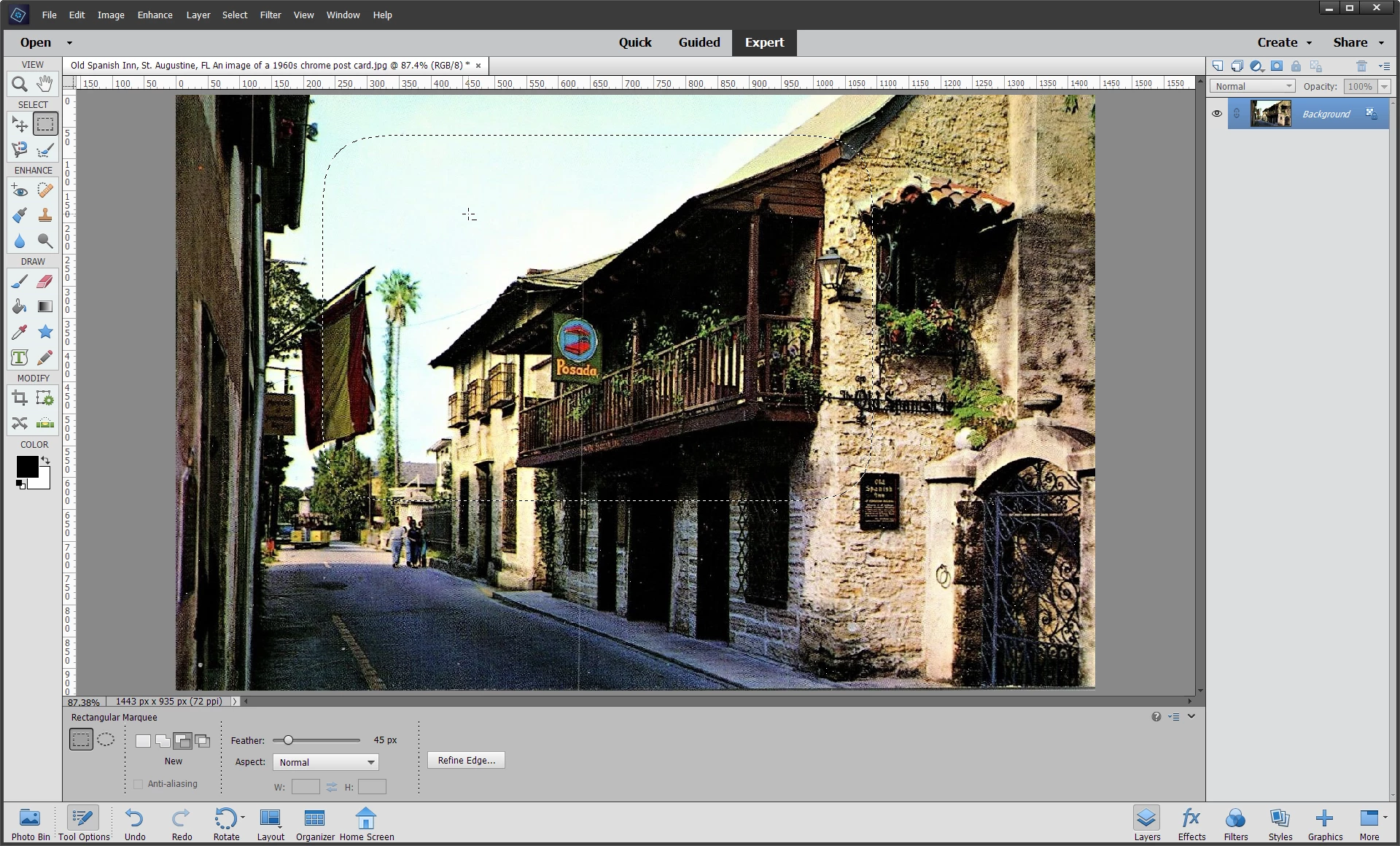
Task: Hide the Background layer with eye icon
Action: pyautogui.click(x=1216, y=114)
